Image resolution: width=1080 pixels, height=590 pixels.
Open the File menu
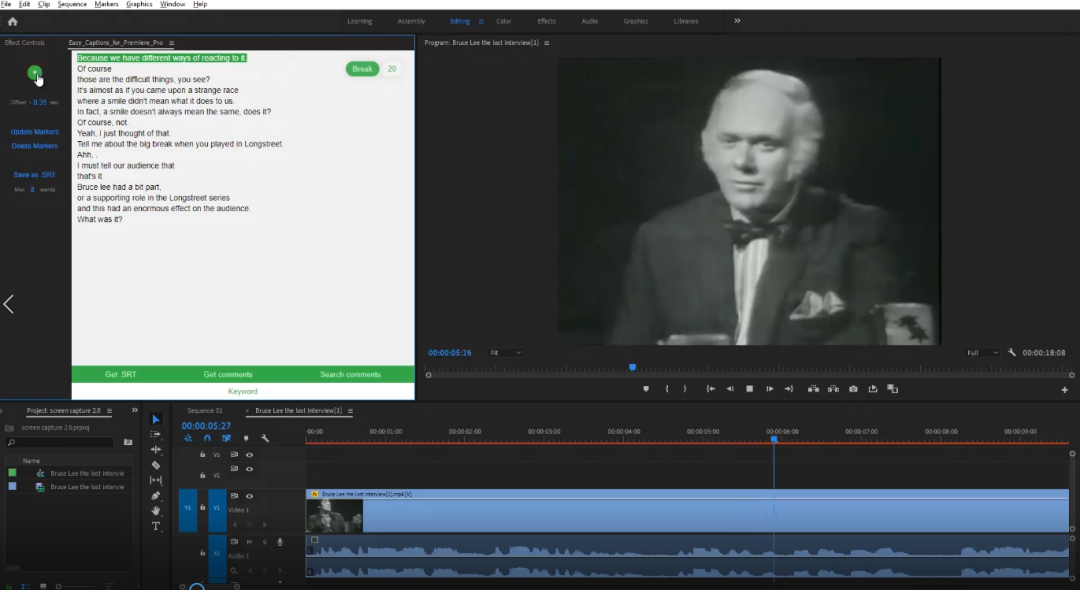(x=6, y=4)
